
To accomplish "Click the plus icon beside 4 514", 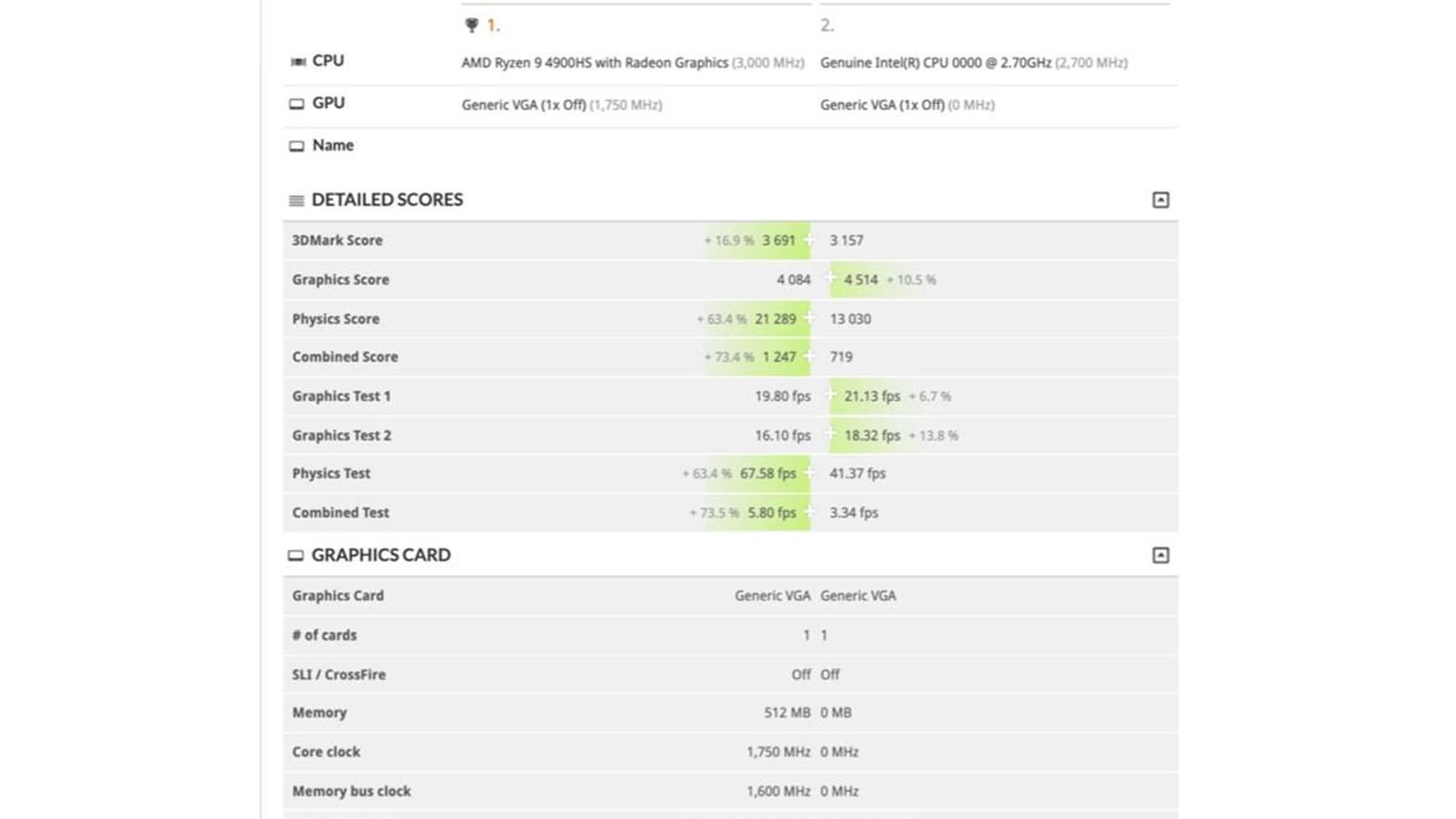I will pyautogui.click(x=830, y=279).
